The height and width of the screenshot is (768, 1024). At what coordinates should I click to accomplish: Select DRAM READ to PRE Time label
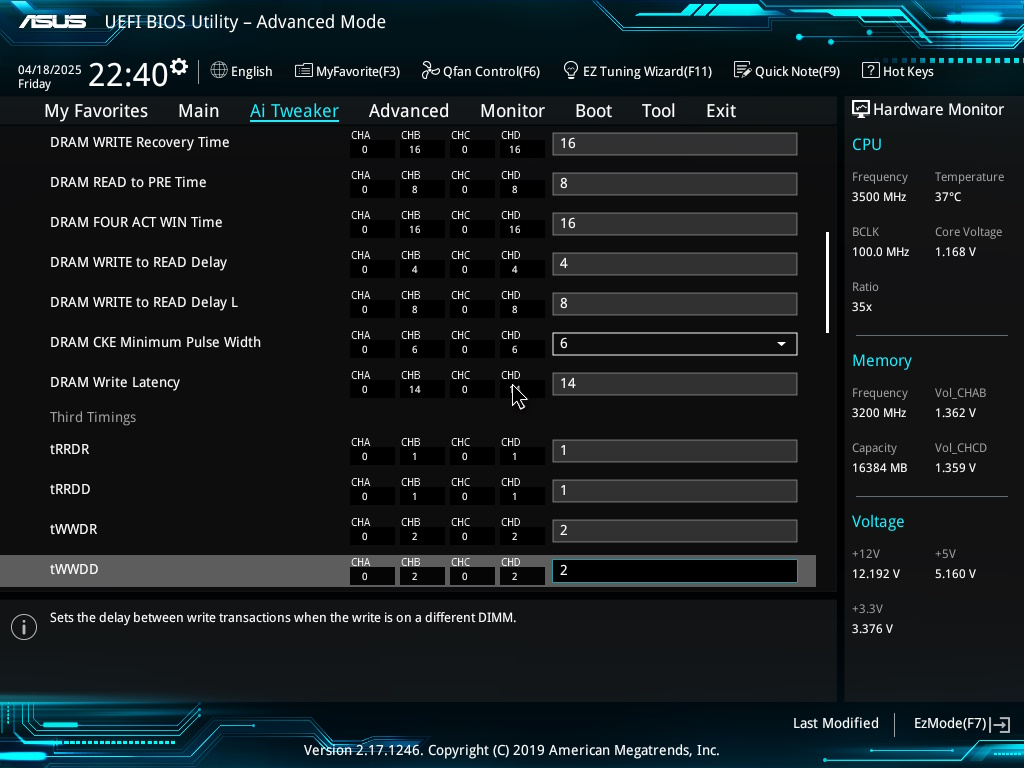[x=128, y=182]
